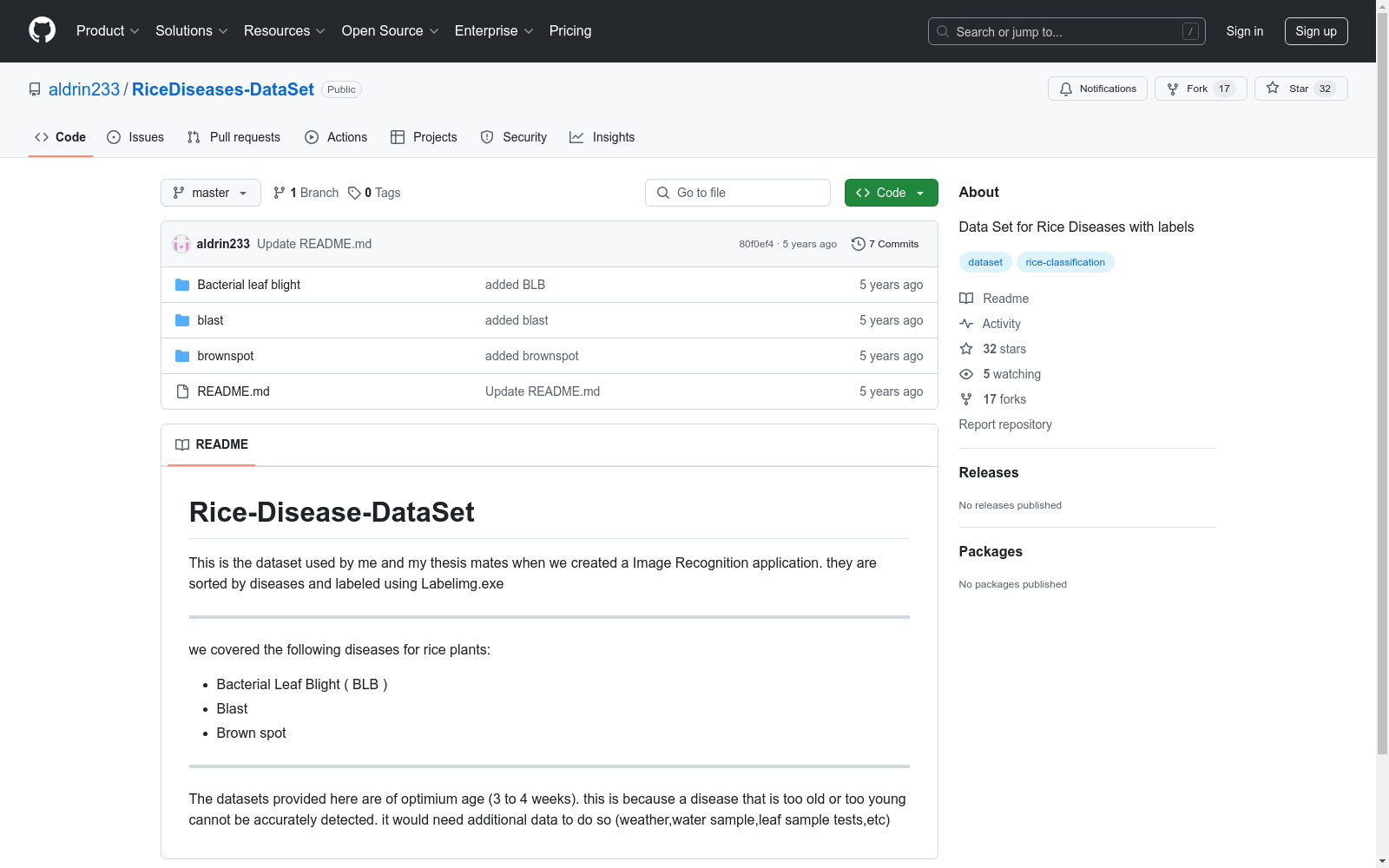
Task: Click the Fork count 17
Action: [1224, 89]
